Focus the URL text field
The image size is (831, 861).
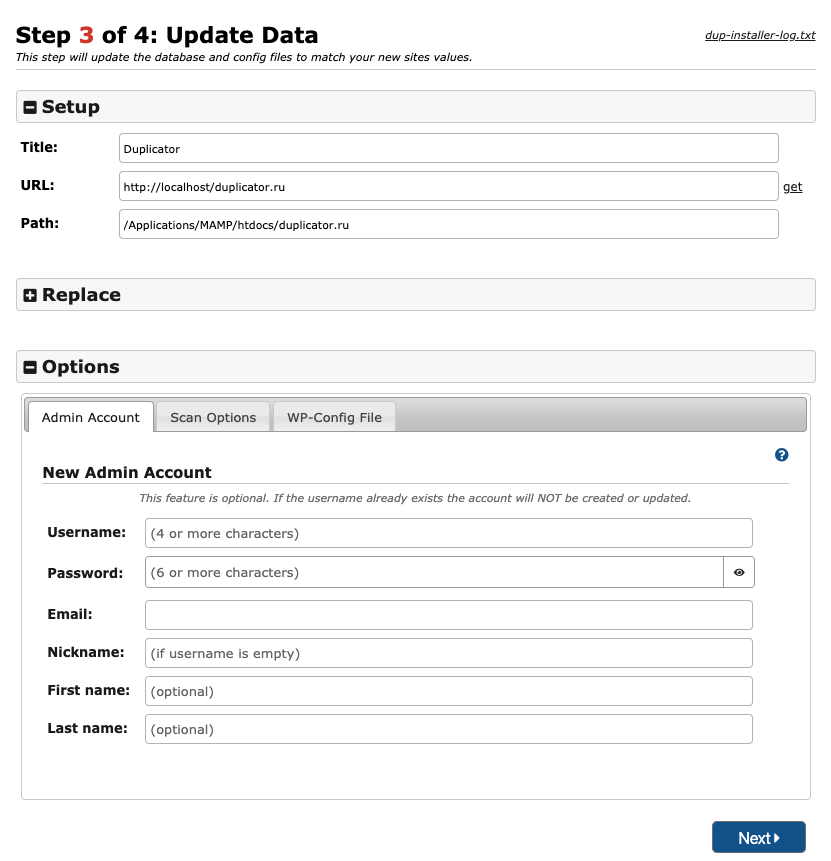(x=448, y=187)
